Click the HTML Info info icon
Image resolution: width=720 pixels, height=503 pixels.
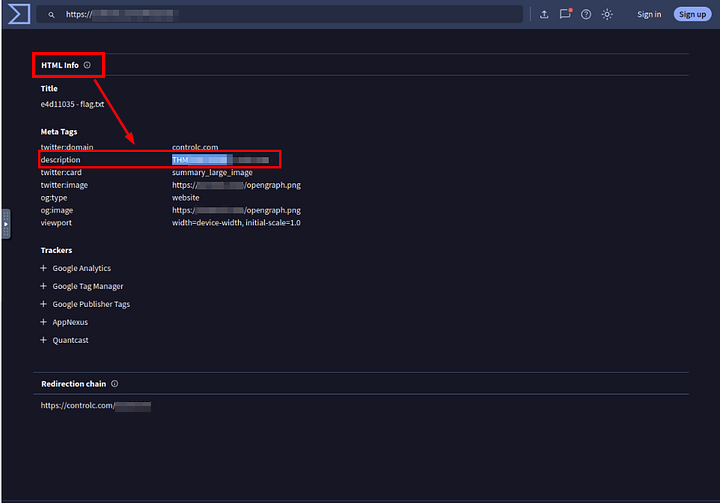(87, 65)
